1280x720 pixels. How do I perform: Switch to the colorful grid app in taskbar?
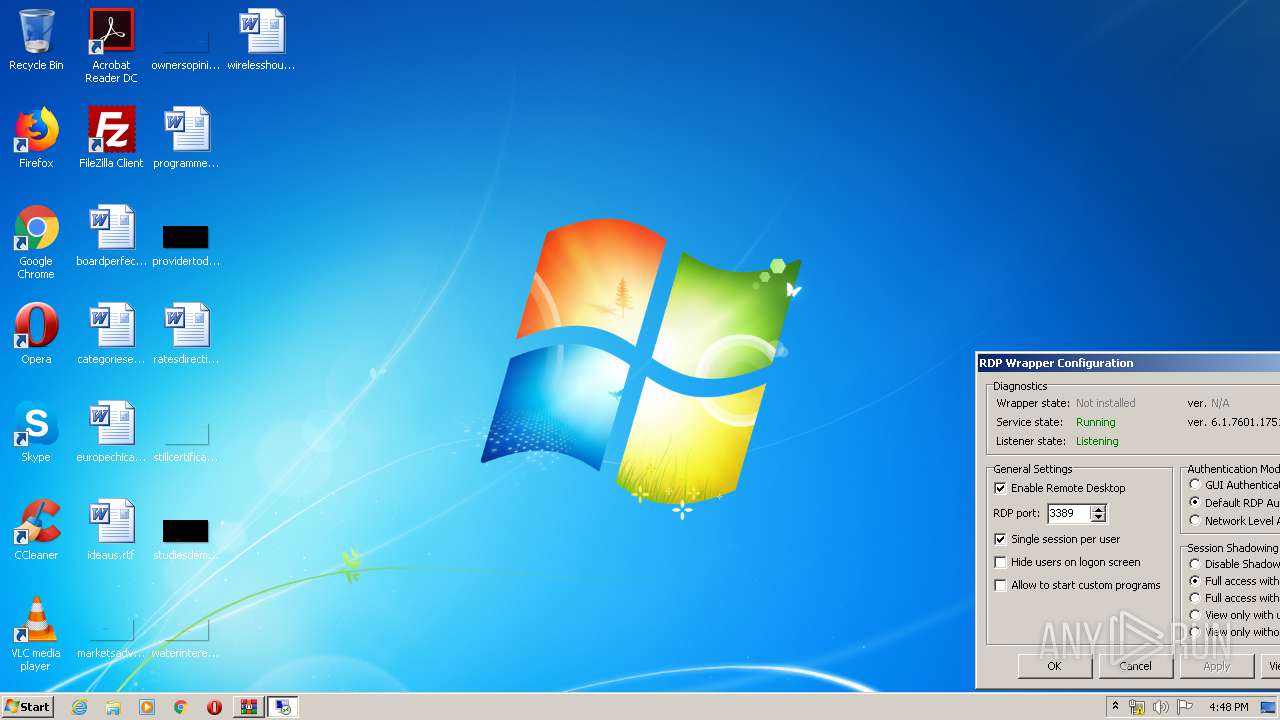point(248,707)
